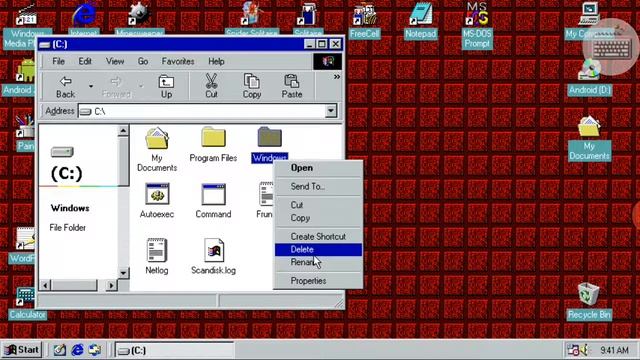The image size is (640, 360).
Task: Click the left pane scroll up arrow
Action: point(123,131)
